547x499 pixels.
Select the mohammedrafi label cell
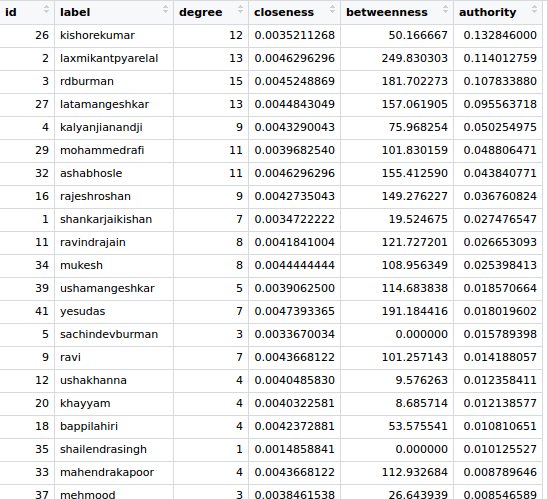(114, 150)
